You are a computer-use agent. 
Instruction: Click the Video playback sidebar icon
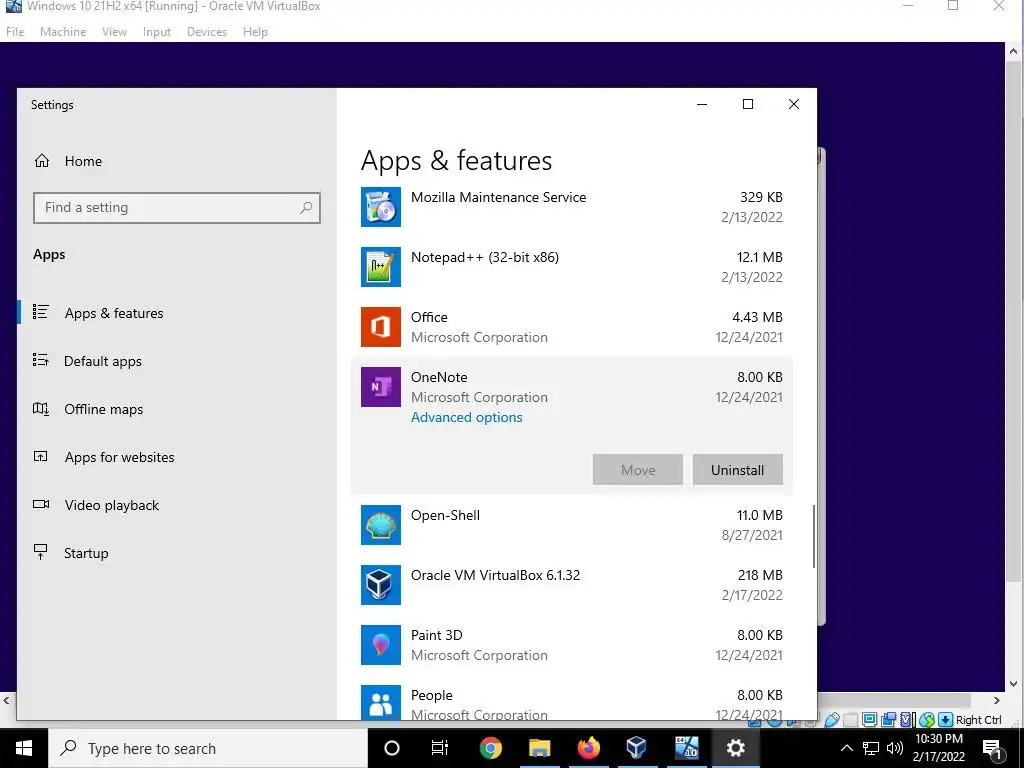[40, 504]
